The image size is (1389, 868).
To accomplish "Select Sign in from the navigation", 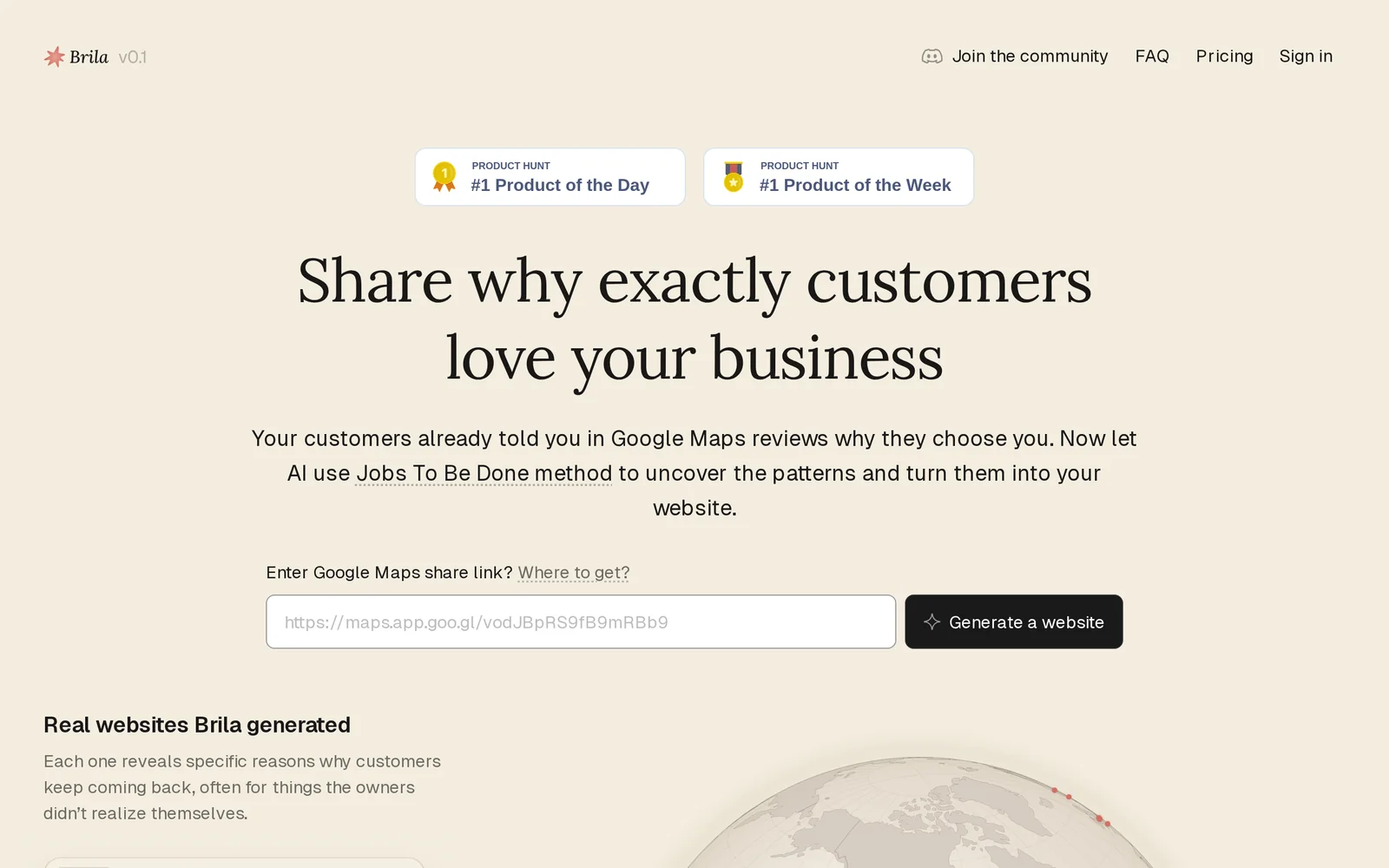I will (x=1306, y=56).
